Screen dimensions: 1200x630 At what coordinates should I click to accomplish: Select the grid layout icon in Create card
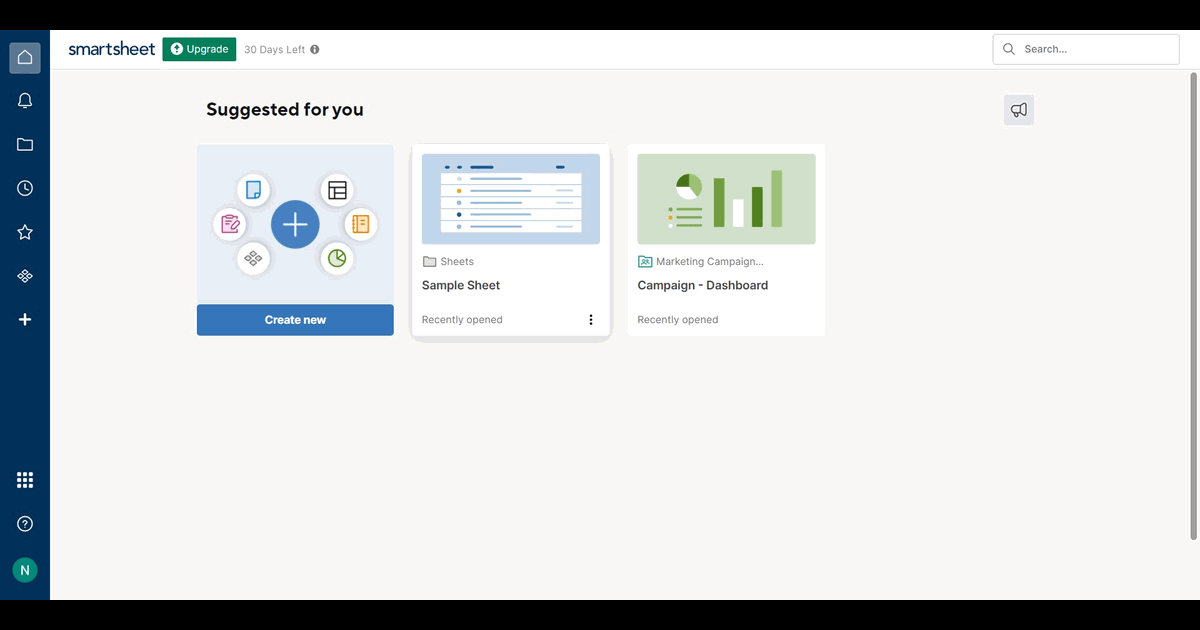pyautogui.click(x=337, y=189)
